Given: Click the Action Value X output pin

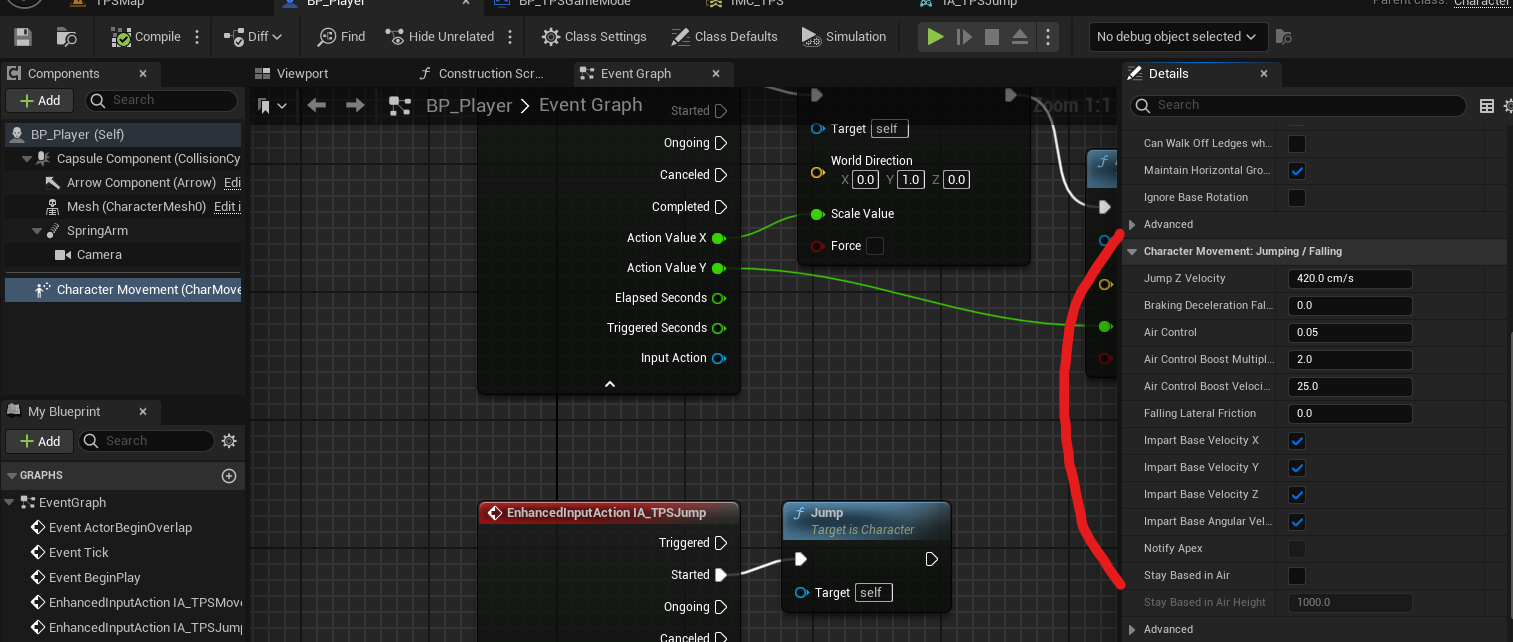Looking at the screenshot, I should (719, 238).
